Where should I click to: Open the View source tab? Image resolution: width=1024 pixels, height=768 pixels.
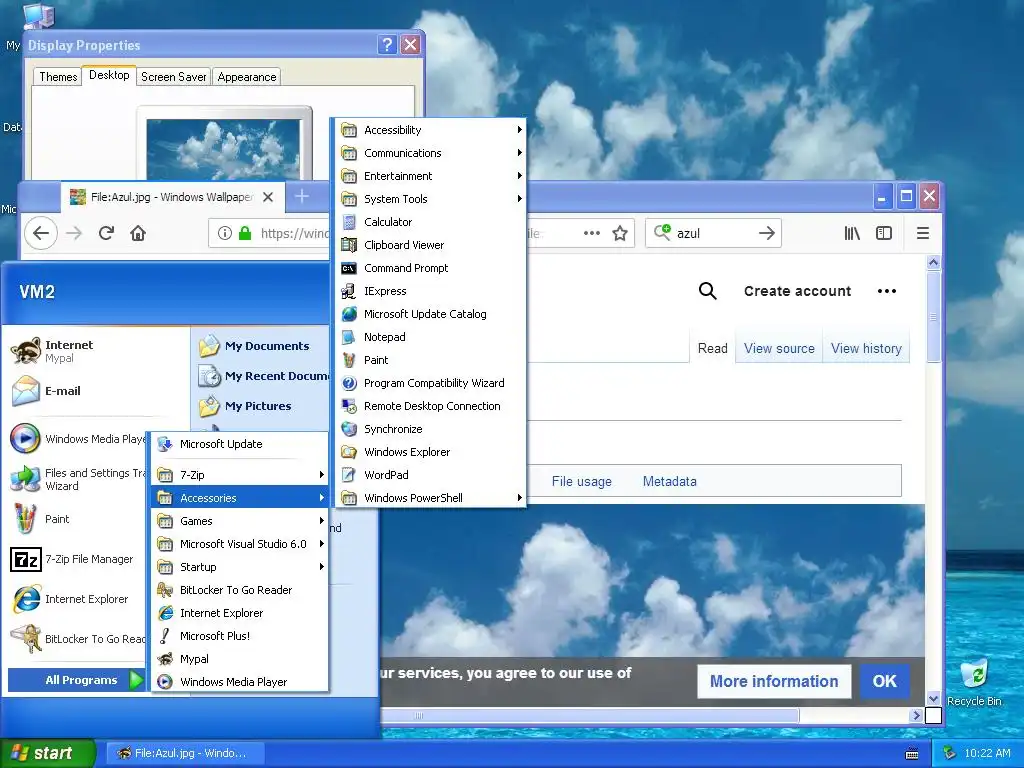point(779,349)
